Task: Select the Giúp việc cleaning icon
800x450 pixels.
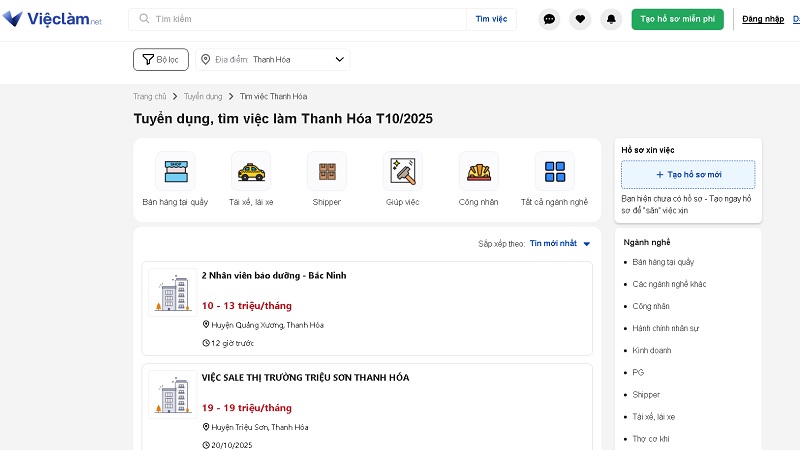Action: pos(403,171)
